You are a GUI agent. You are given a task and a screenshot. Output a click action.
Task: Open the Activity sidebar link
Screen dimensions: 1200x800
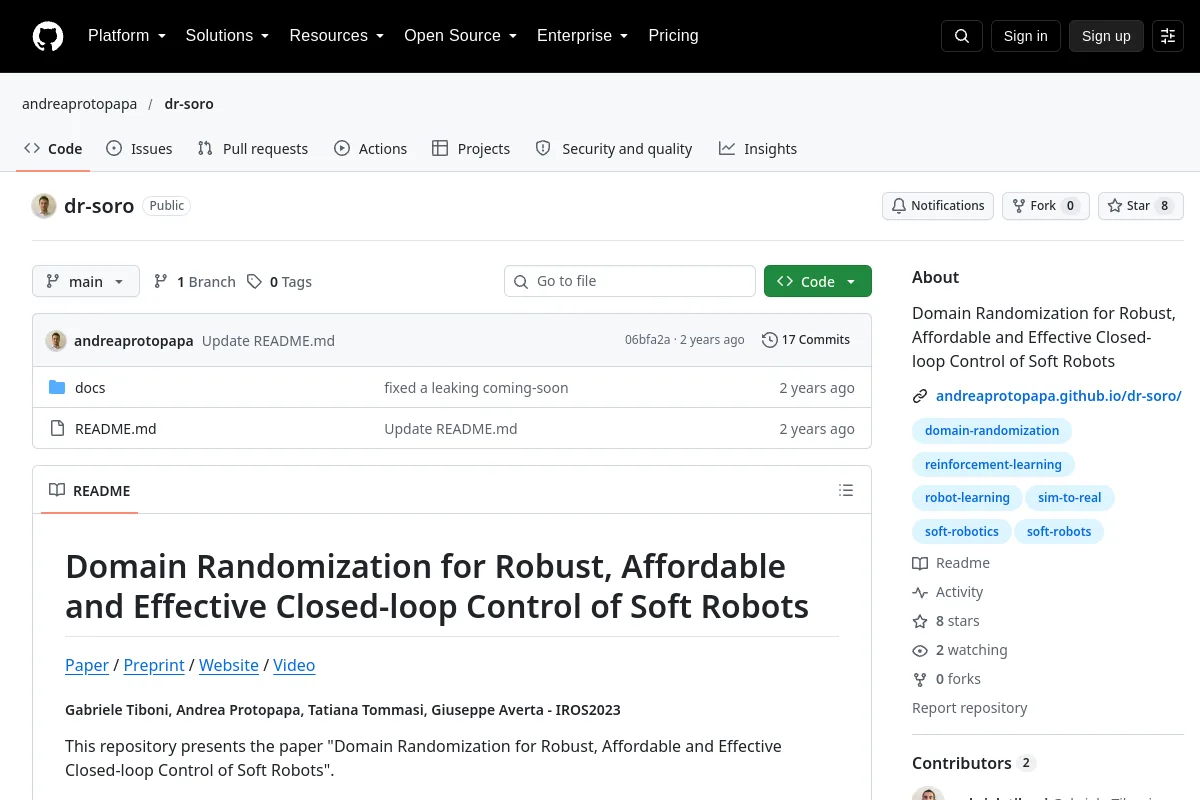[x=948, y=593]
